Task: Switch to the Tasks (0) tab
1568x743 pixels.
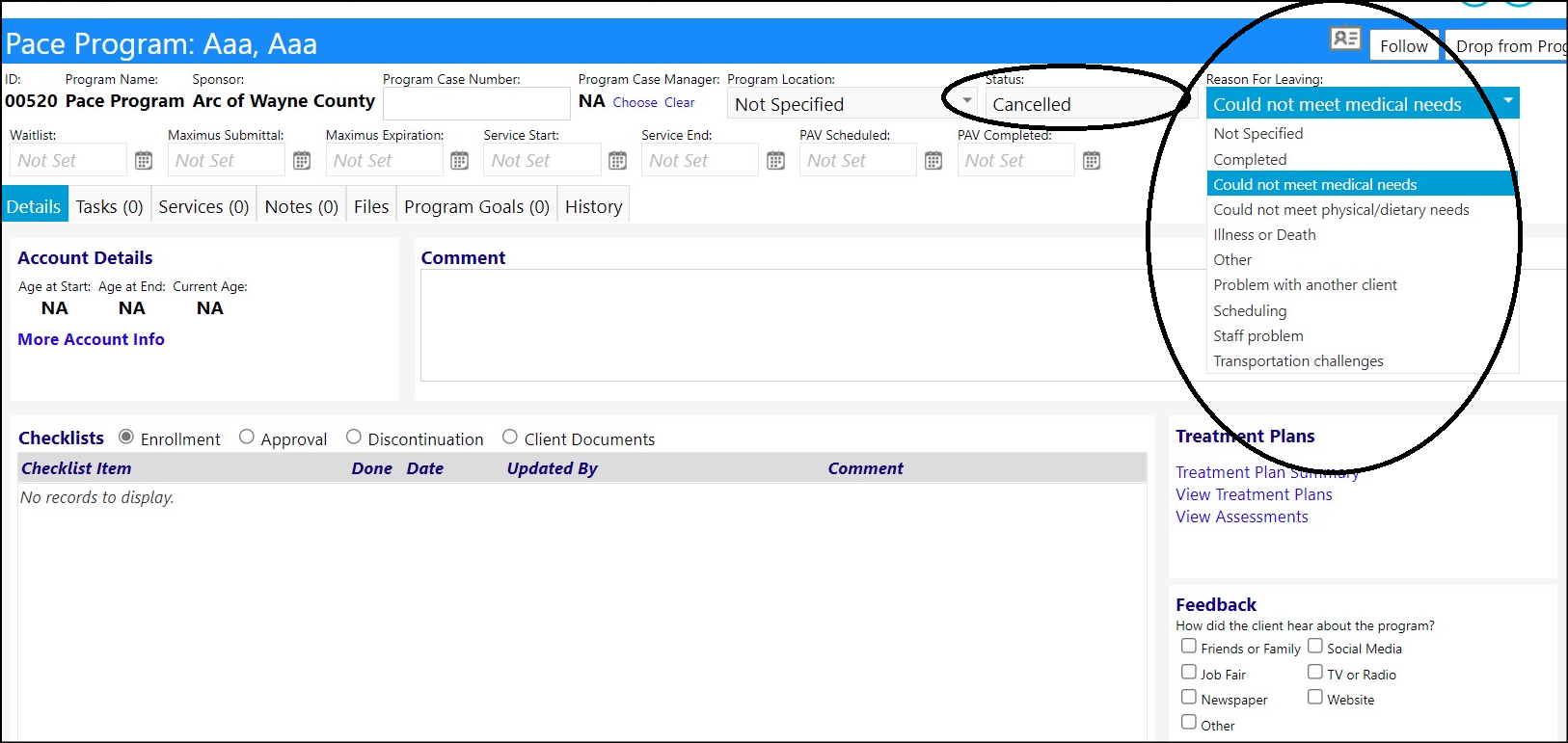Action: click(x=109, y=206)
